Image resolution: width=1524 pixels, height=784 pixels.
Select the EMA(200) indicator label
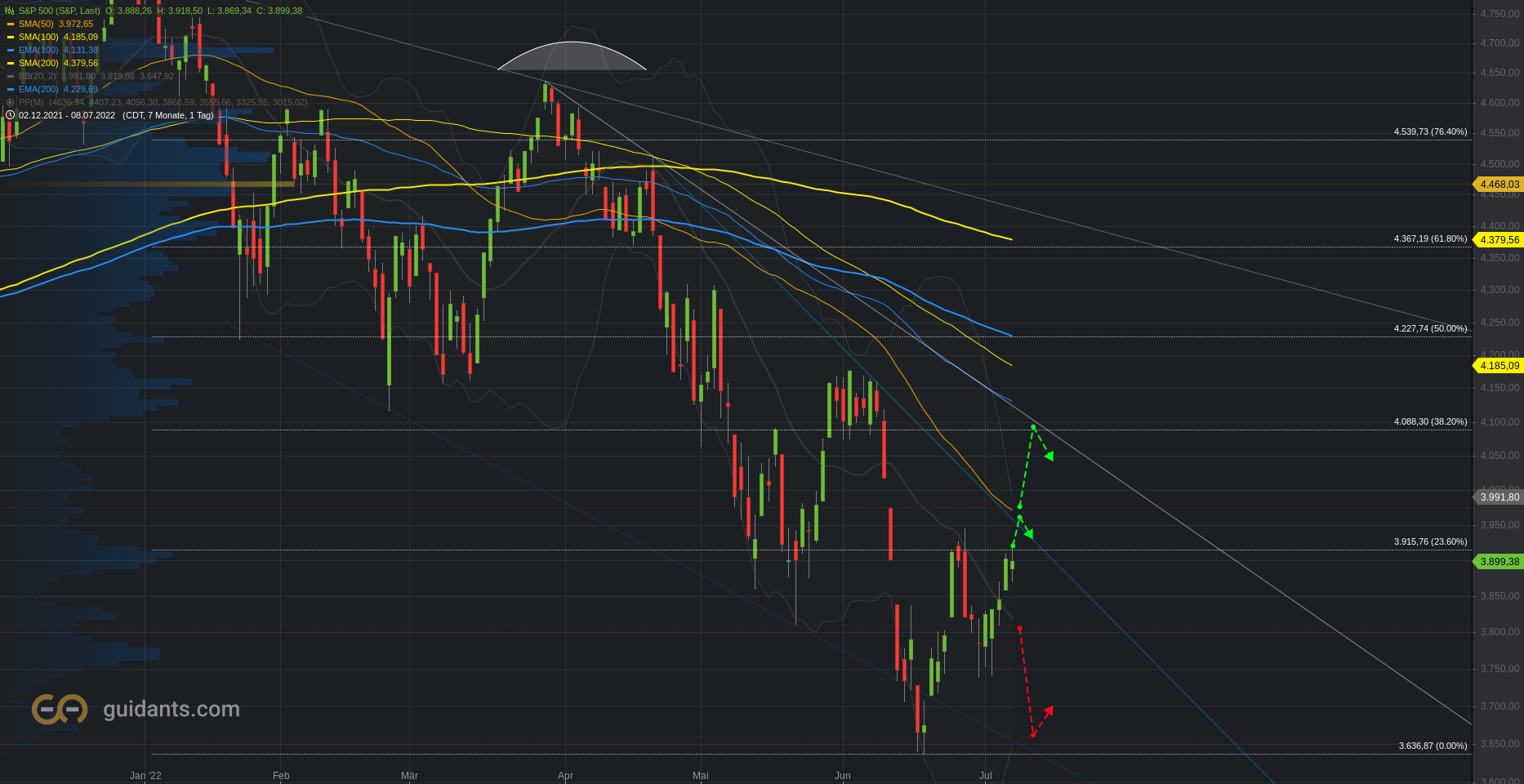click(x=38, y=89)
